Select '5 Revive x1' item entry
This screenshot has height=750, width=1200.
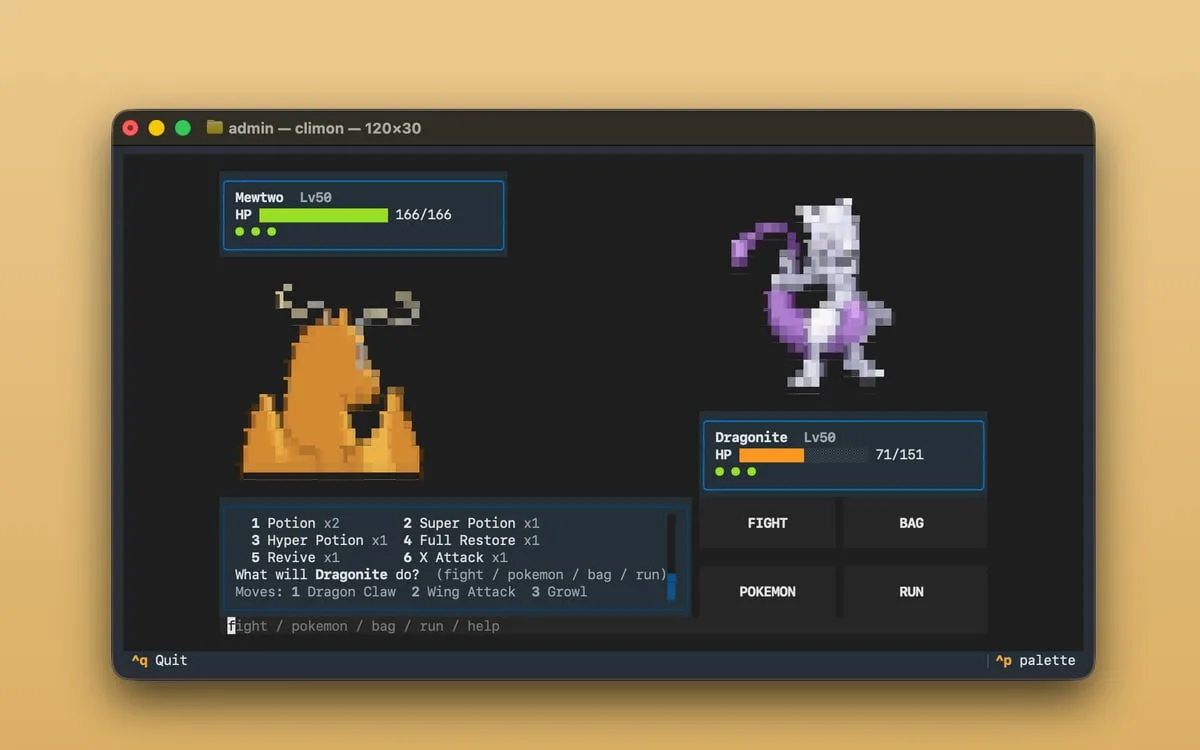coord(295,557)
